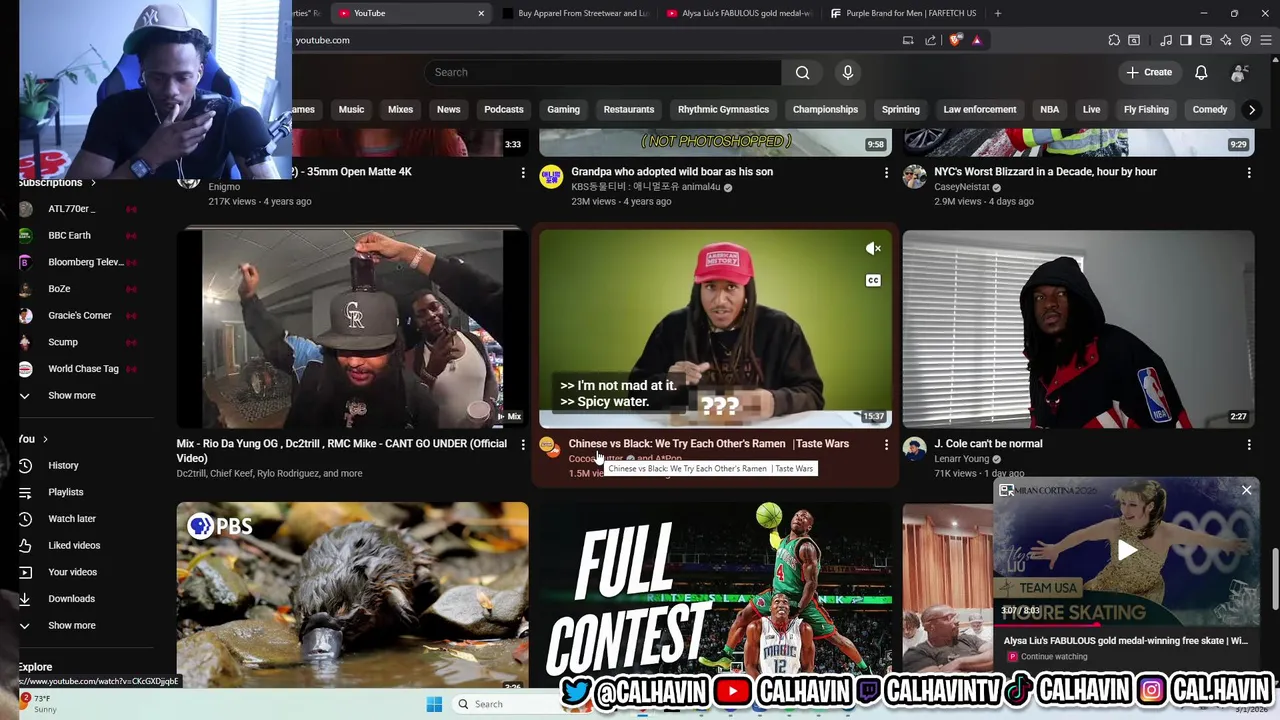This screenshot has width=1280, height=720.
Task: Open browser extensions puzzle icon
Action: 1114,40
